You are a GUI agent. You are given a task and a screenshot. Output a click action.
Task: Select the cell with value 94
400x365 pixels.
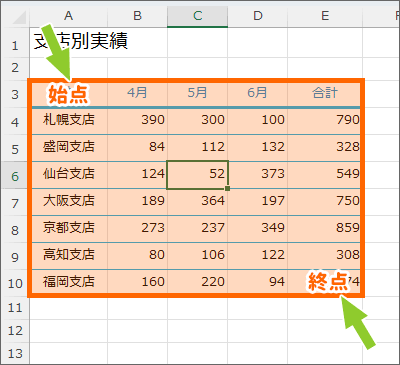(257, 283)
